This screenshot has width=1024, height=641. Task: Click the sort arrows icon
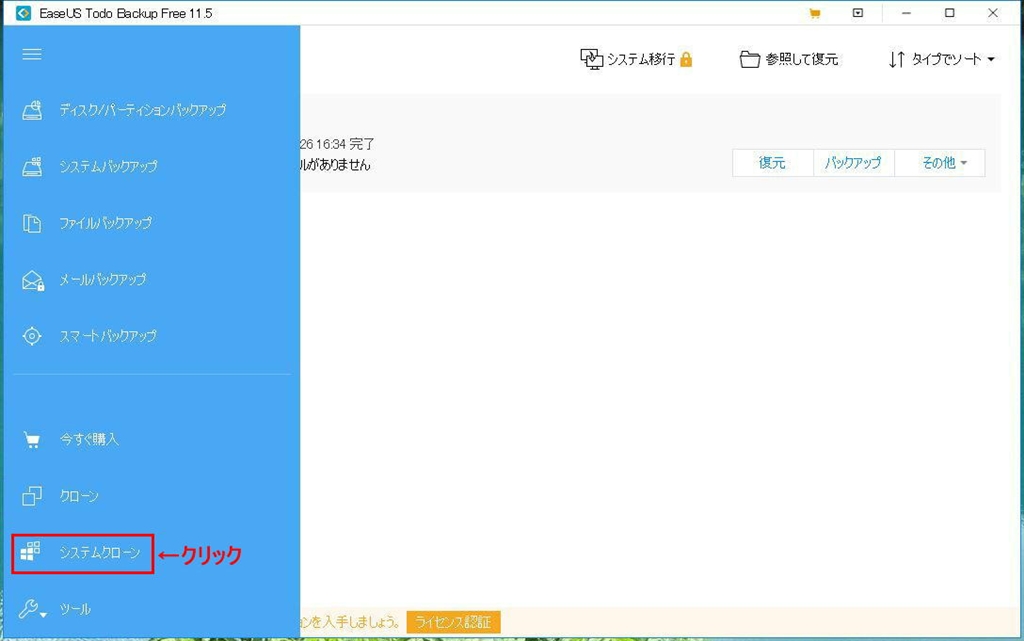[x=897, y=59]
